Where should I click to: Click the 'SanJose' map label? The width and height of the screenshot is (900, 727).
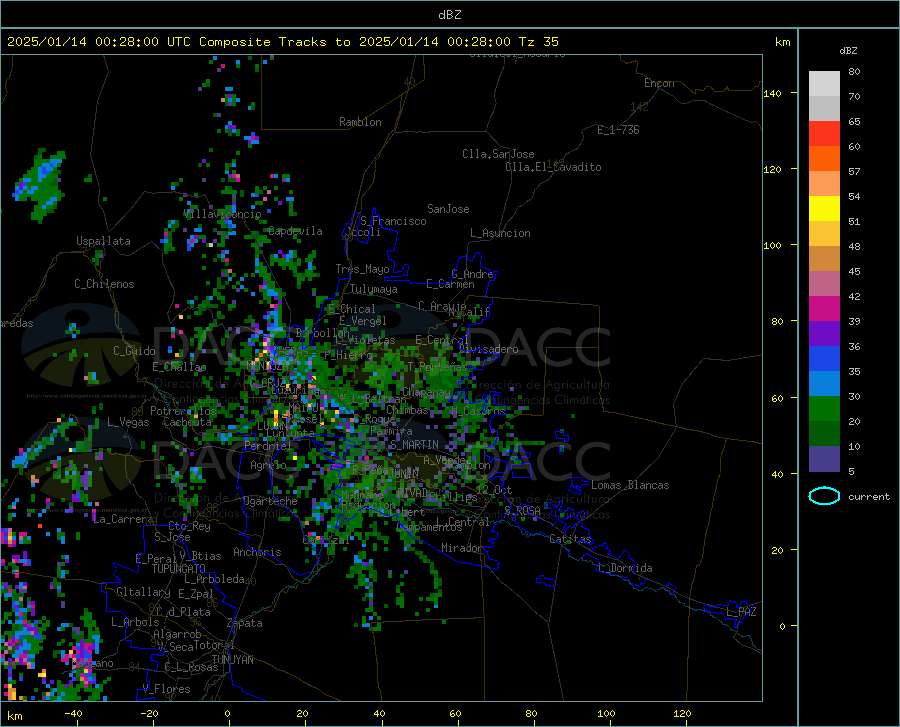(x=448, y=209)
